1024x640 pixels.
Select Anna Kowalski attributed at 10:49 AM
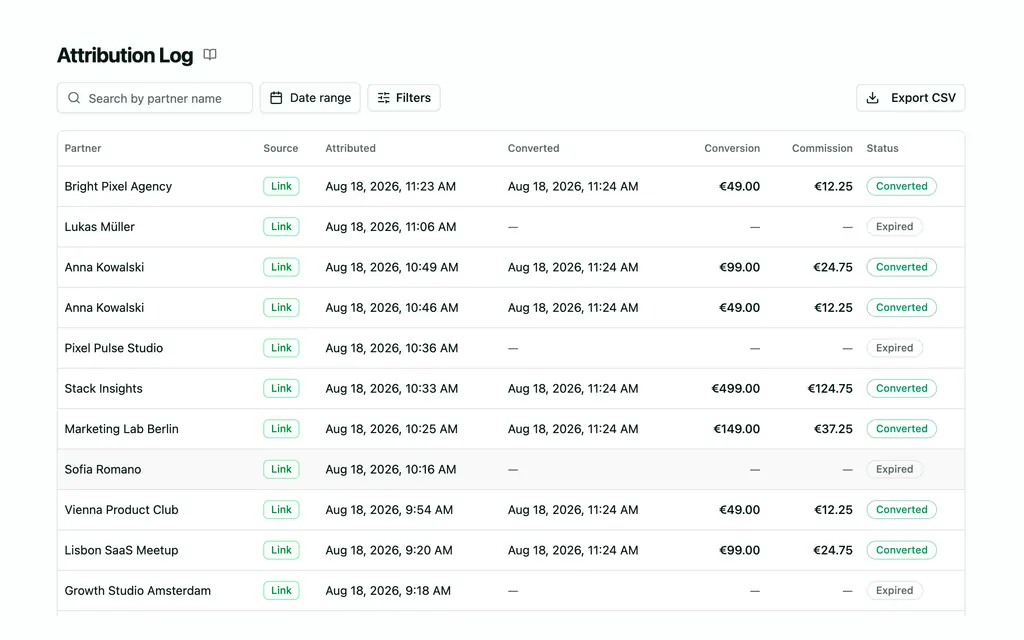104,267
